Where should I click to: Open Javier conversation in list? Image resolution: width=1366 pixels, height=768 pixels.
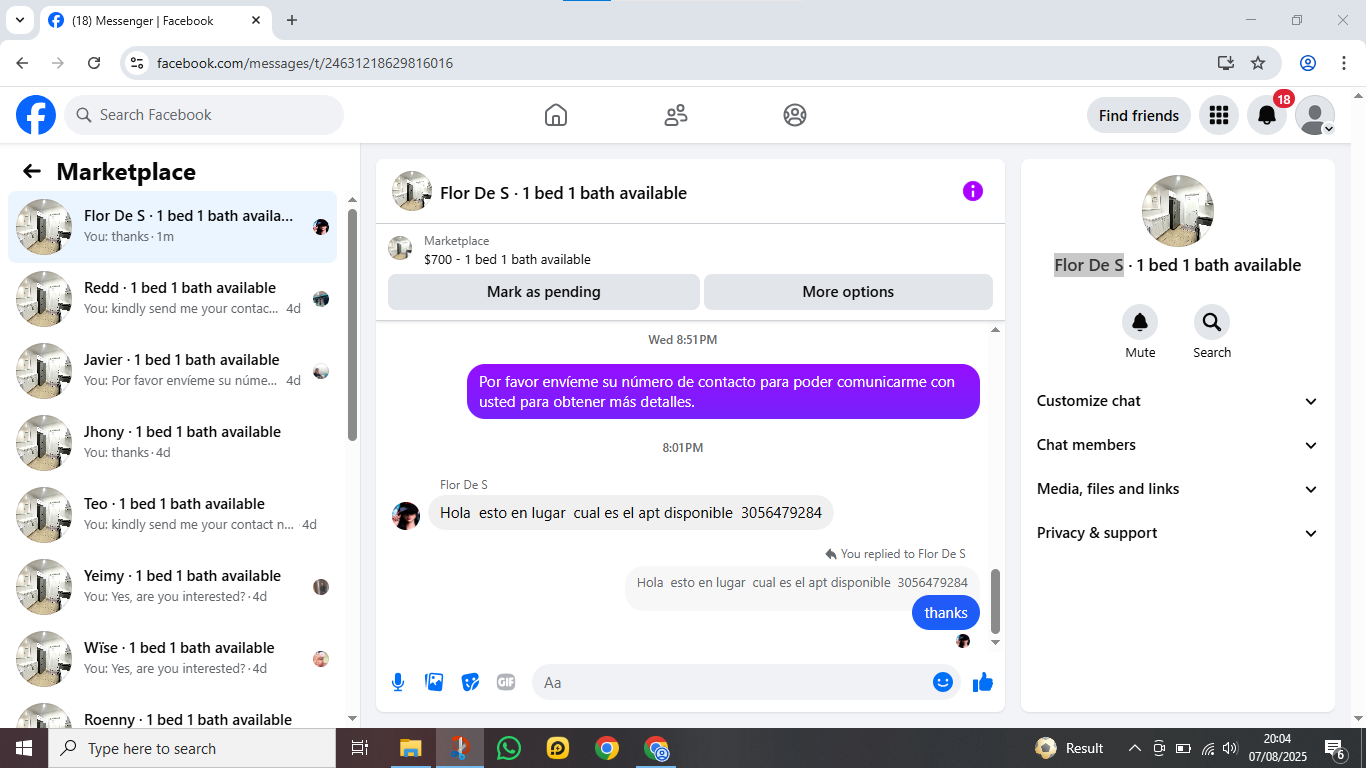pos(173,371)
